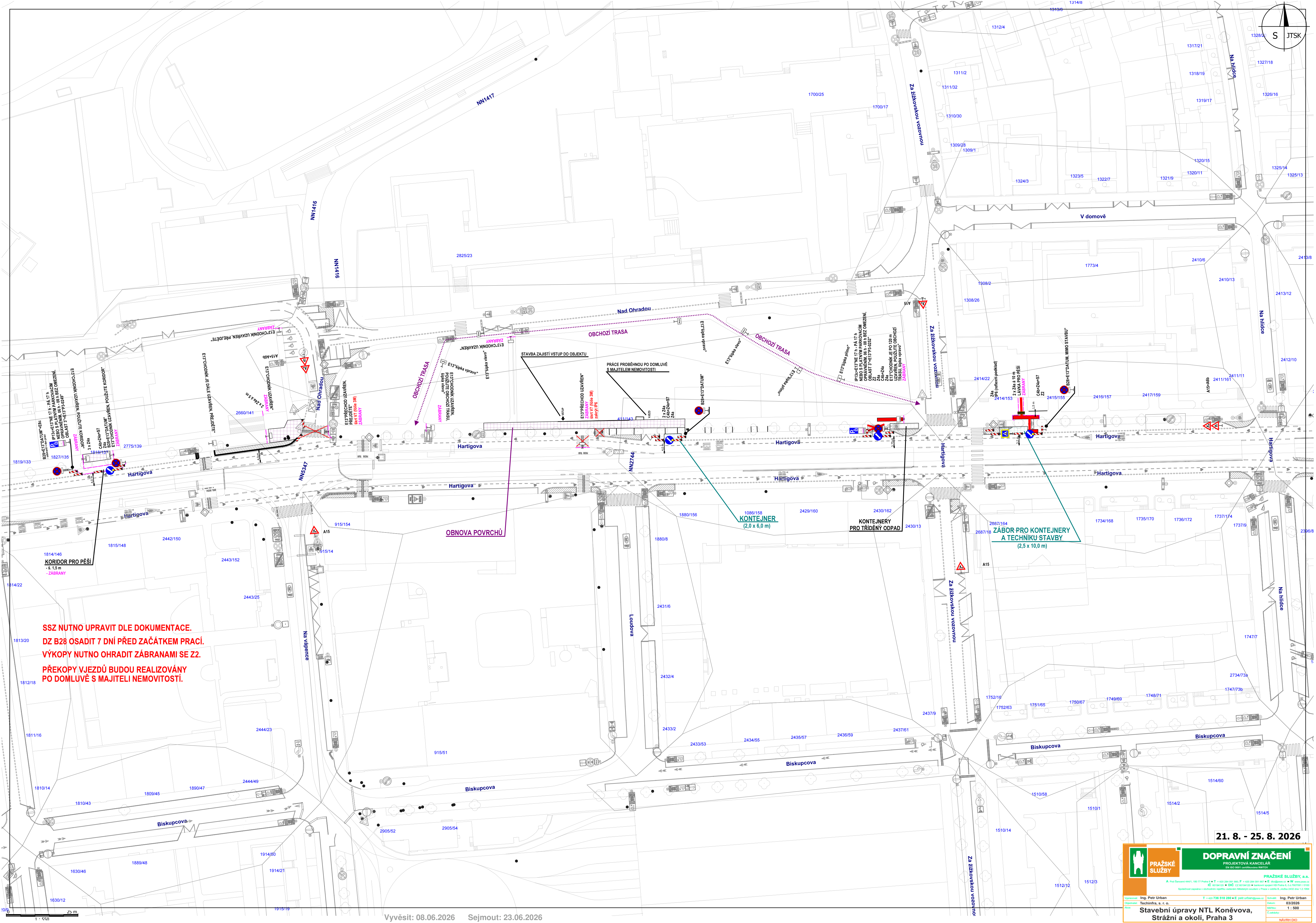1316x923 pixels.
Task: Click twin red triangles beside the Nad Ohradou A15+A6b label
Action: point(305,365)
